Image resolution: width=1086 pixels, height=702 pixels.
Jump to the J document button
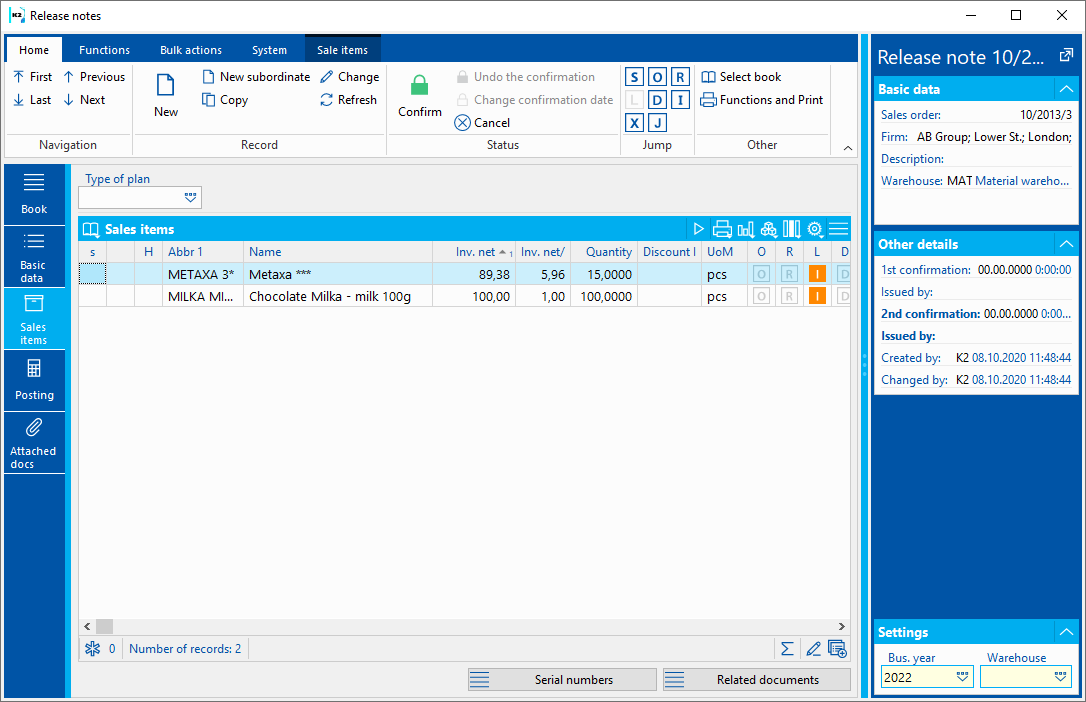click(657, 123)
